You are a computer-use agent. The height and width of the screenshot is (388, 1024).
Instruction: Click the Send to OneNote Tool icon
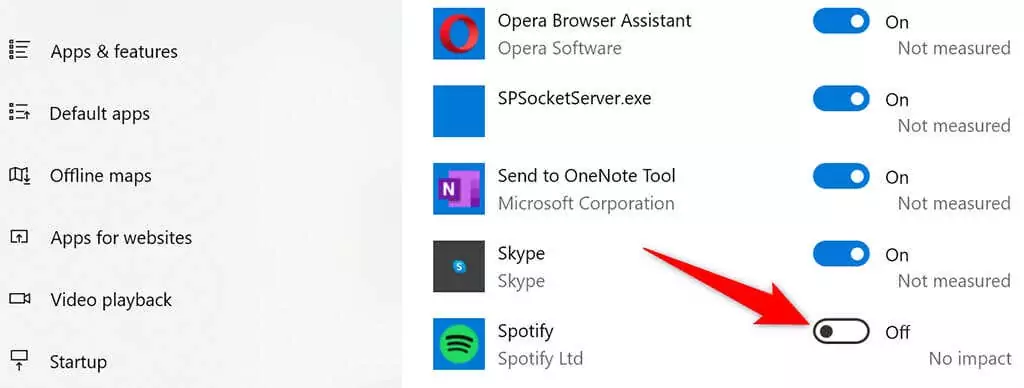[458, 189]
